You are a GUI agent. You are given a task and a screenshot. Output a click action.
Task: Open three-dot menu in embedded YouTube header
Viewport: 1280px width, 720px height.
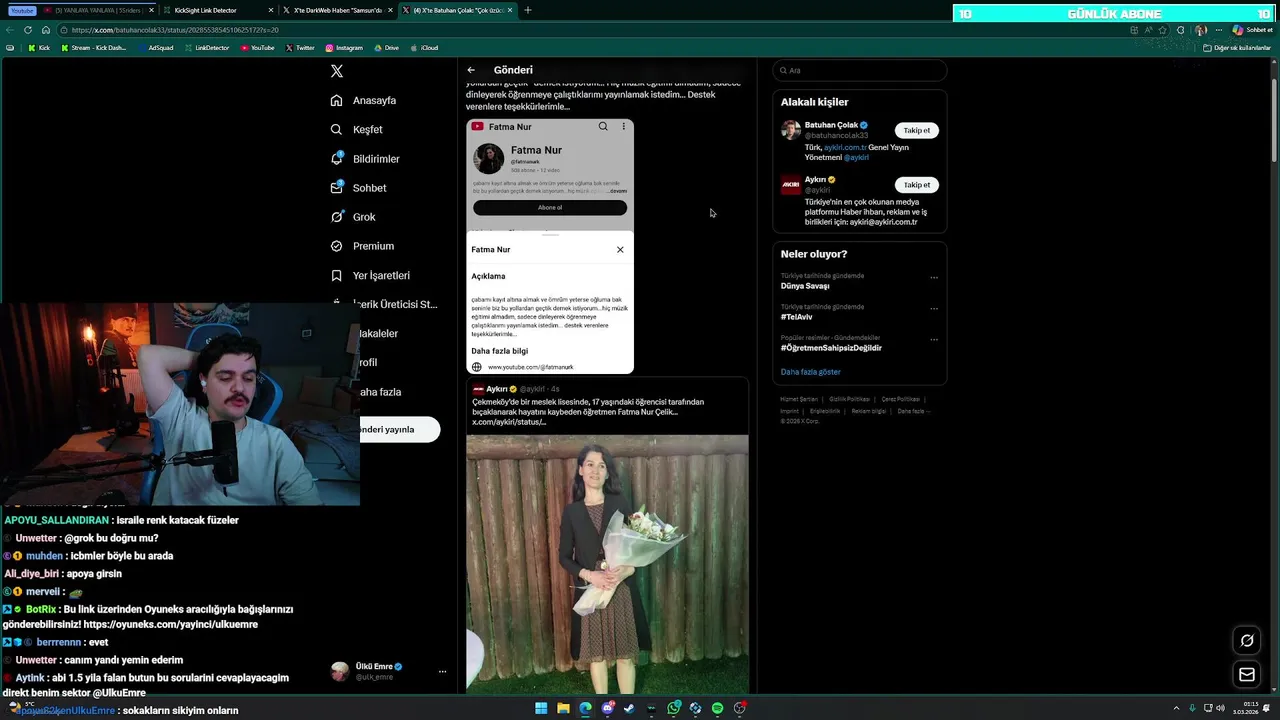click(623, 126)
